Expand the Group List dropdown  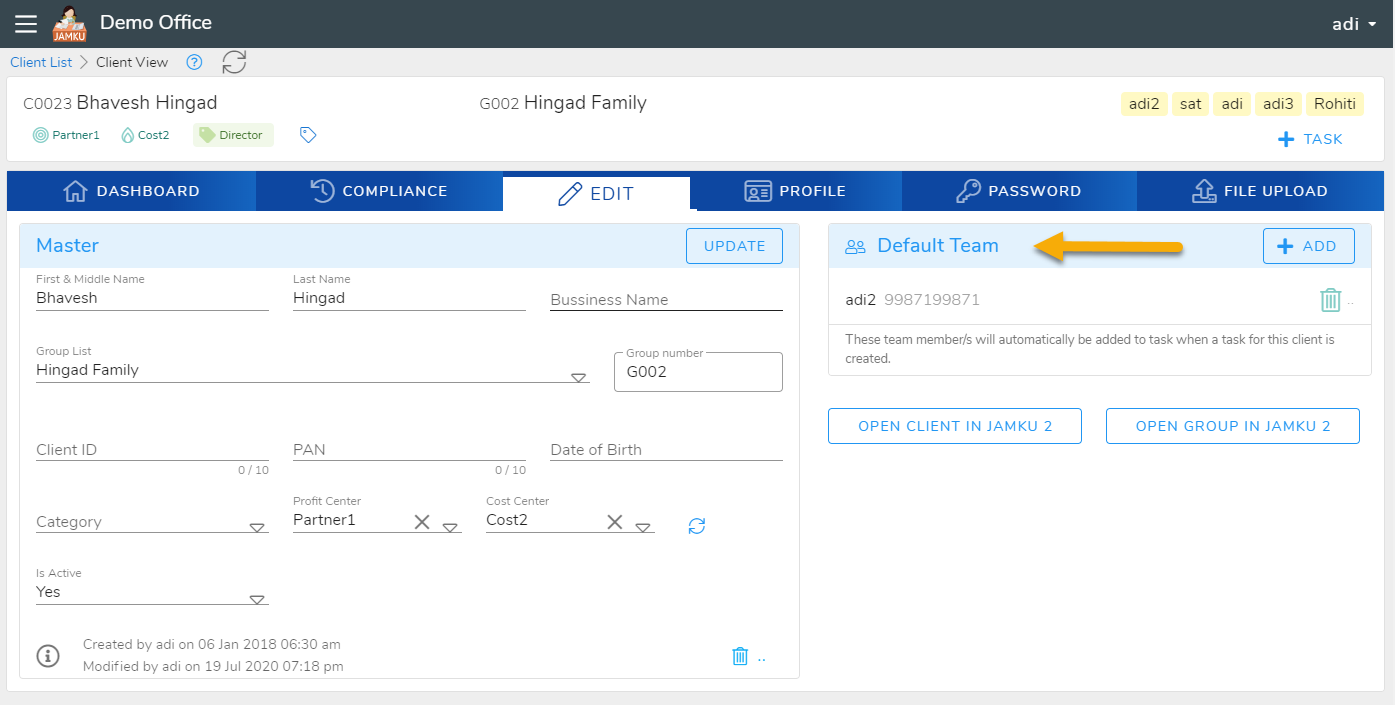(578, 377)
